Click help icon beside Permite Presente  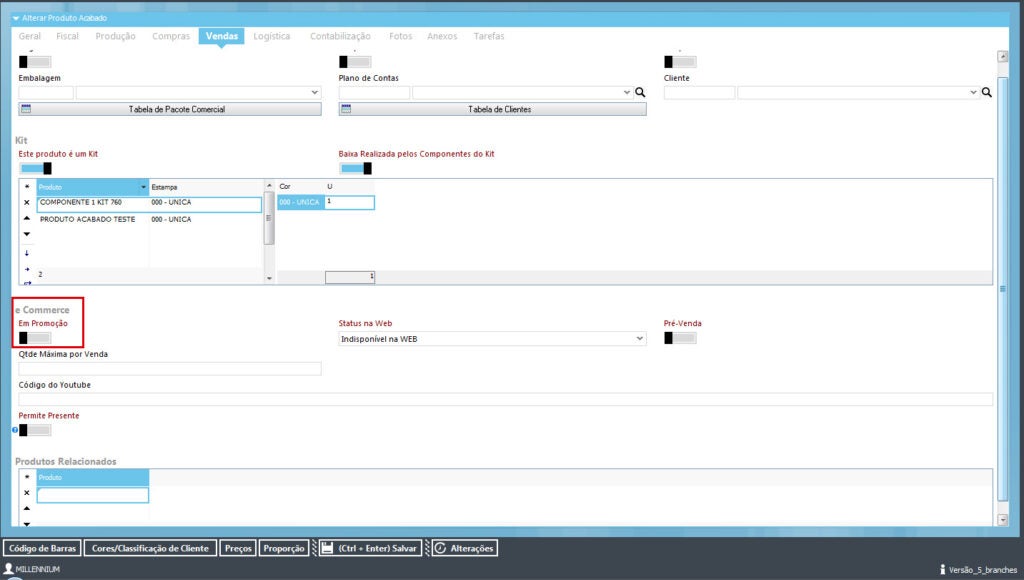(16, 430)
